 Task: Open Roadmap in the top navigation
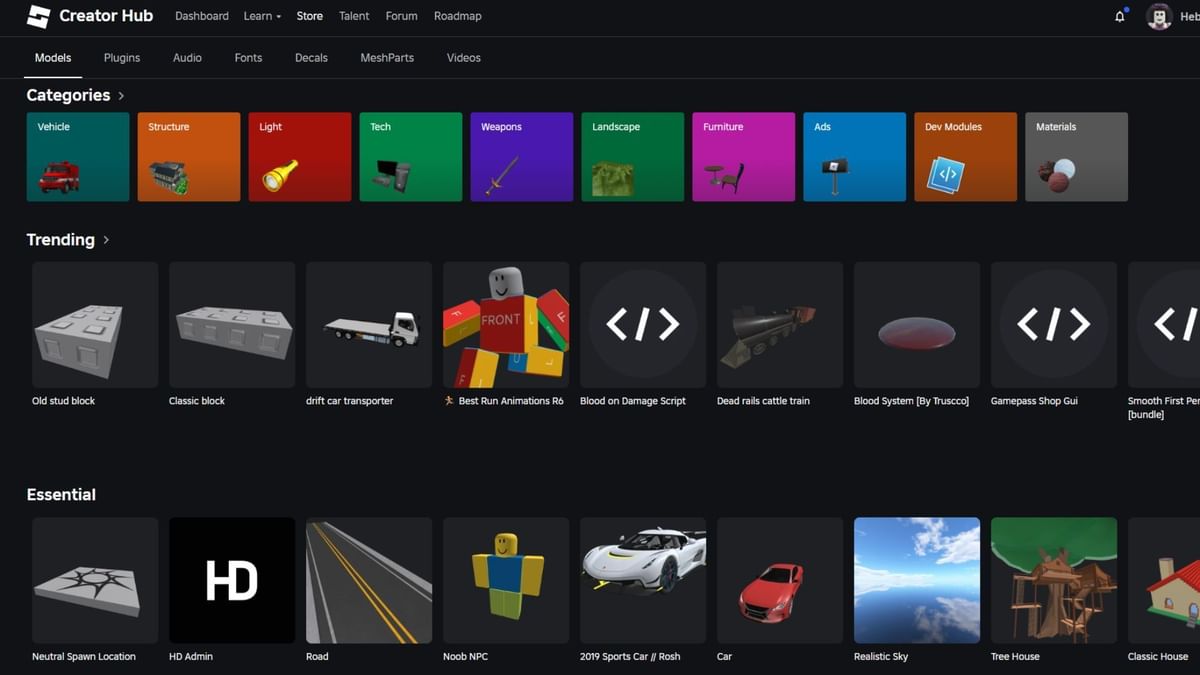pyautogui.click(x=457, y=16)
